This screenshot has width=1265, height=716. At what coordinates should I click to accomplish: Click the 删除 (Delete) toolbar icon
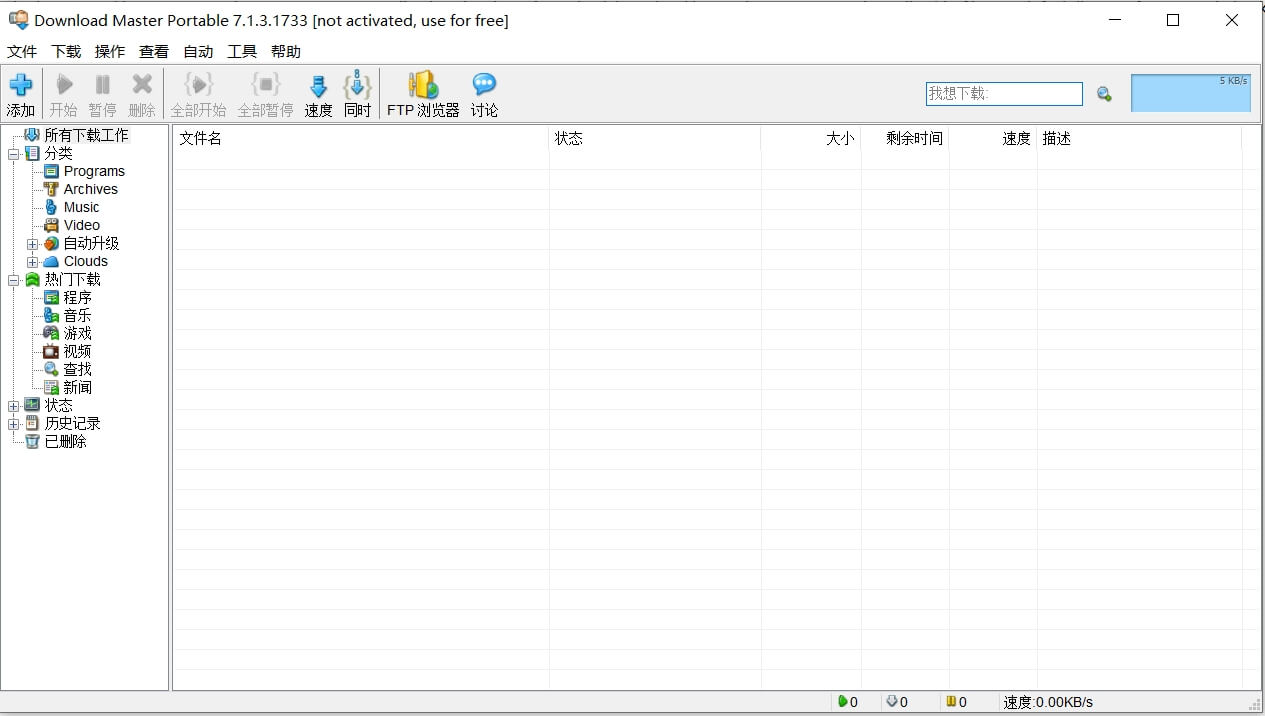(x=142, y=84)
